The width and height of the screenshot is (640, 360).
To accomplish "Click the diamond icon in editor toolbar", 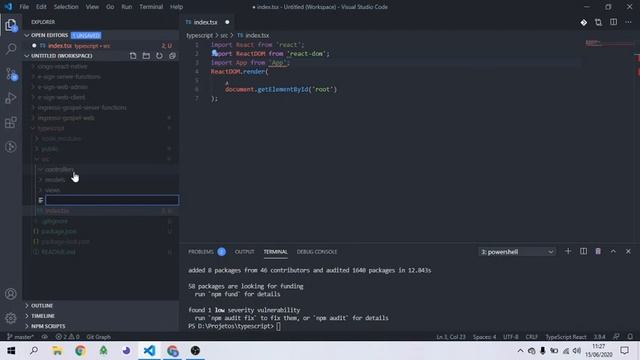I will coord(584,22).
